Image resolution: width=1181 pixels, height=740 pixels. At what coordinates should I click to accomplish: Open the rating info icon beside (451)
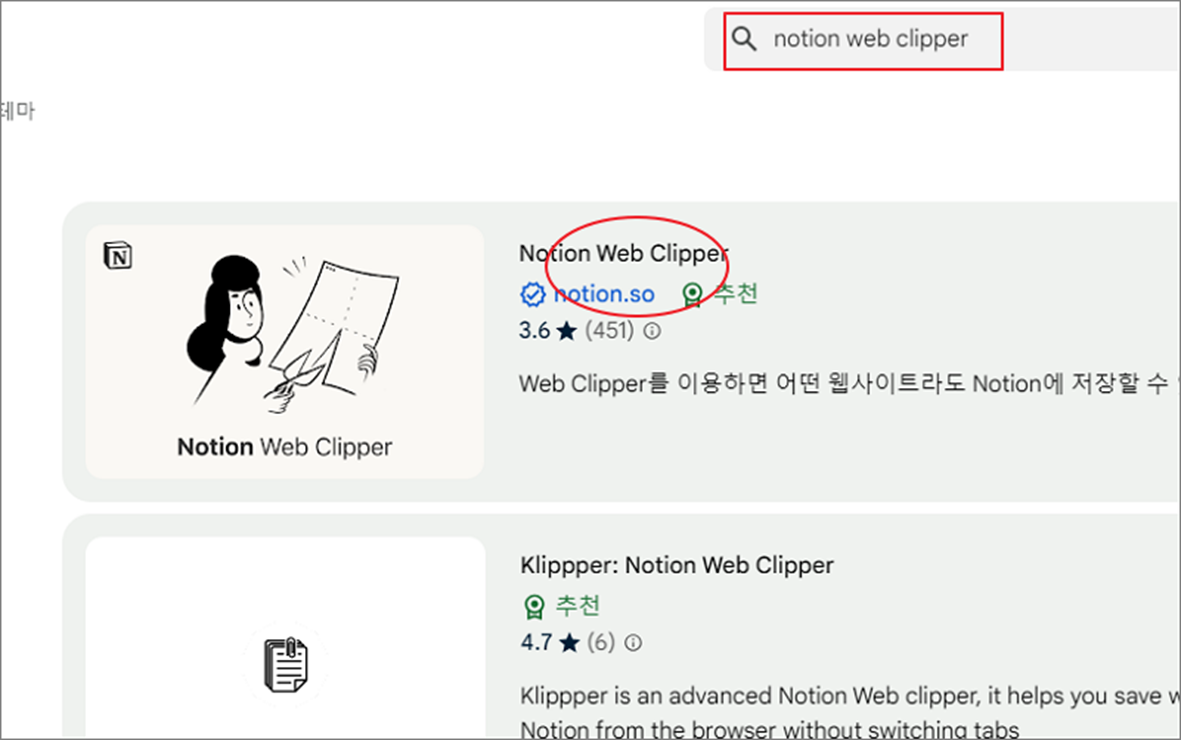(652, 331)
